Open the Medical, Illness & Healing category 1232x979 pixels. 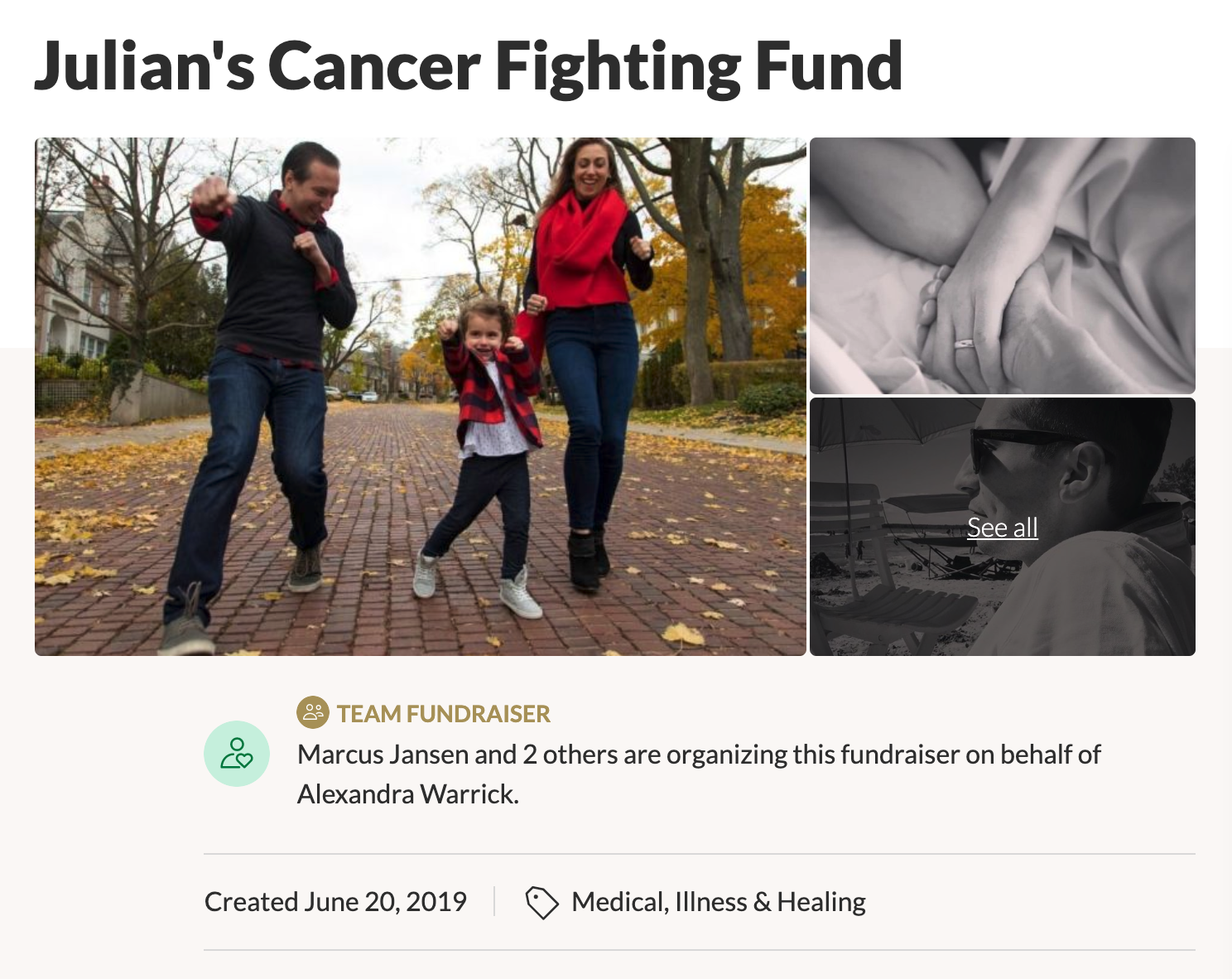719,901
